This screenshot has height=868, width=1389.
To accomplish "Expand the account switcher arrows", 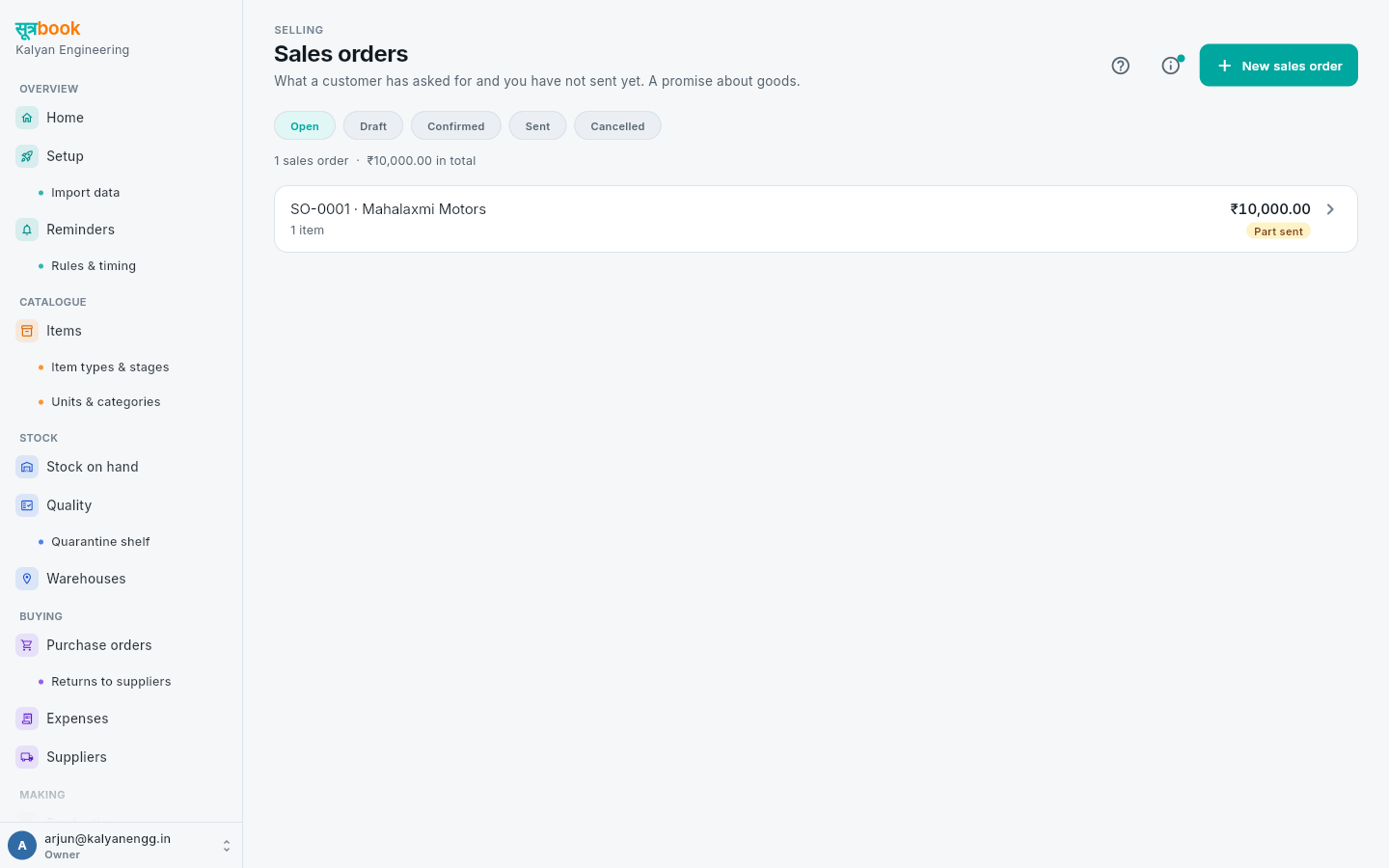I will [227, 846].
